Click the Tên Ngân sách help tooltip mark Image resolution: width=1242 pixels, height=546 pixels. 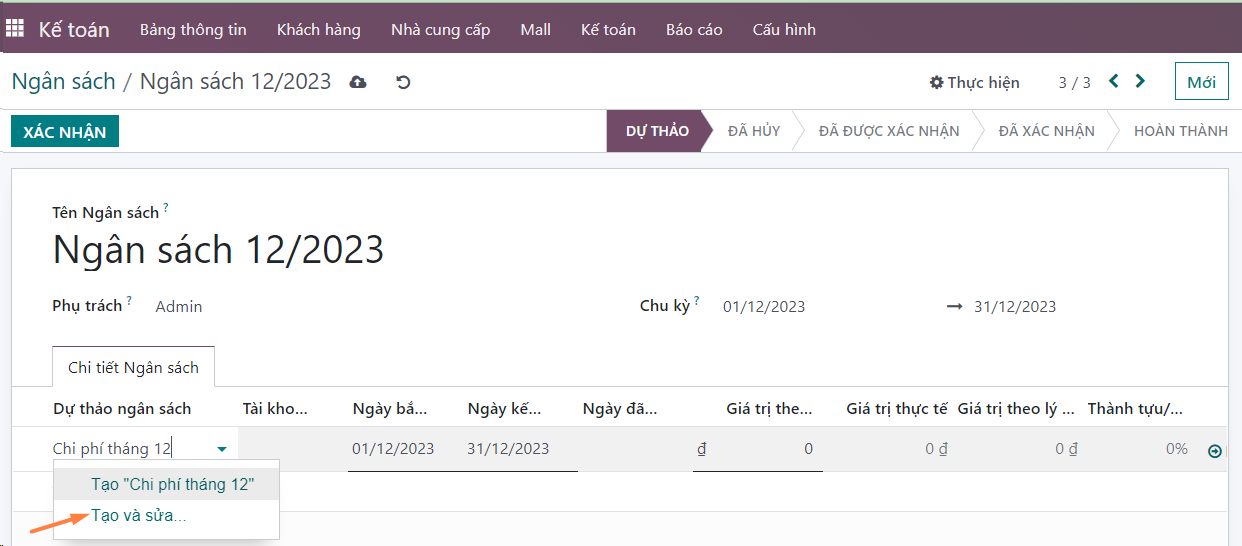point(166,208)
